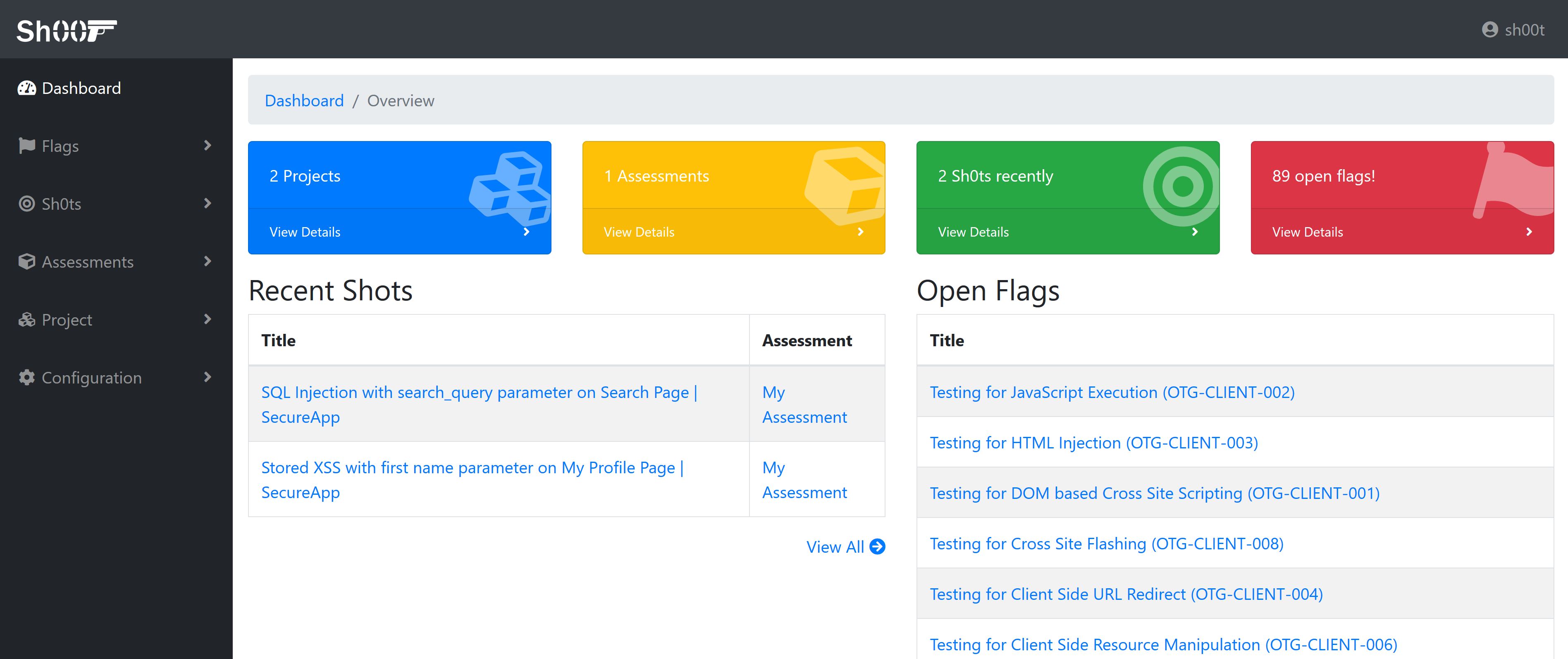1568x659 pixels.
Task: Open Testing for Cross Site Flashing flag
Action: (x=1106, y=544)
